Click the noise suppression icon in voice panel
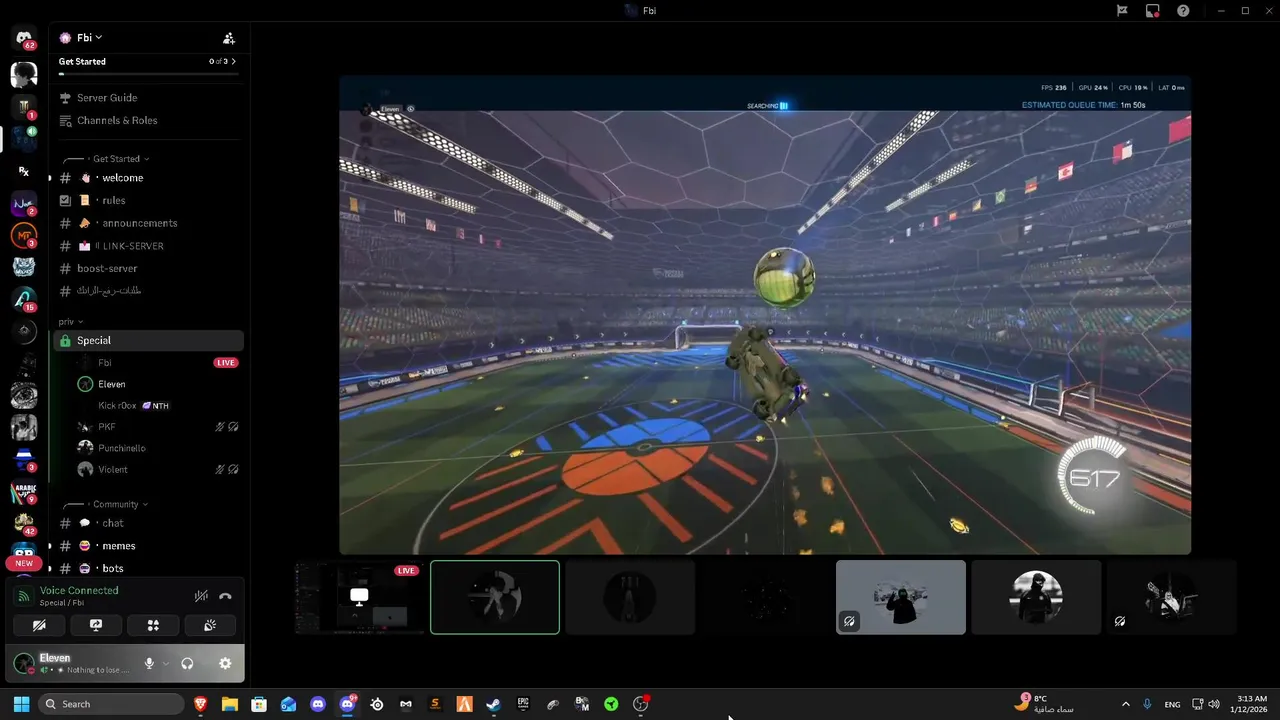1280x720 pixels. 201,596
